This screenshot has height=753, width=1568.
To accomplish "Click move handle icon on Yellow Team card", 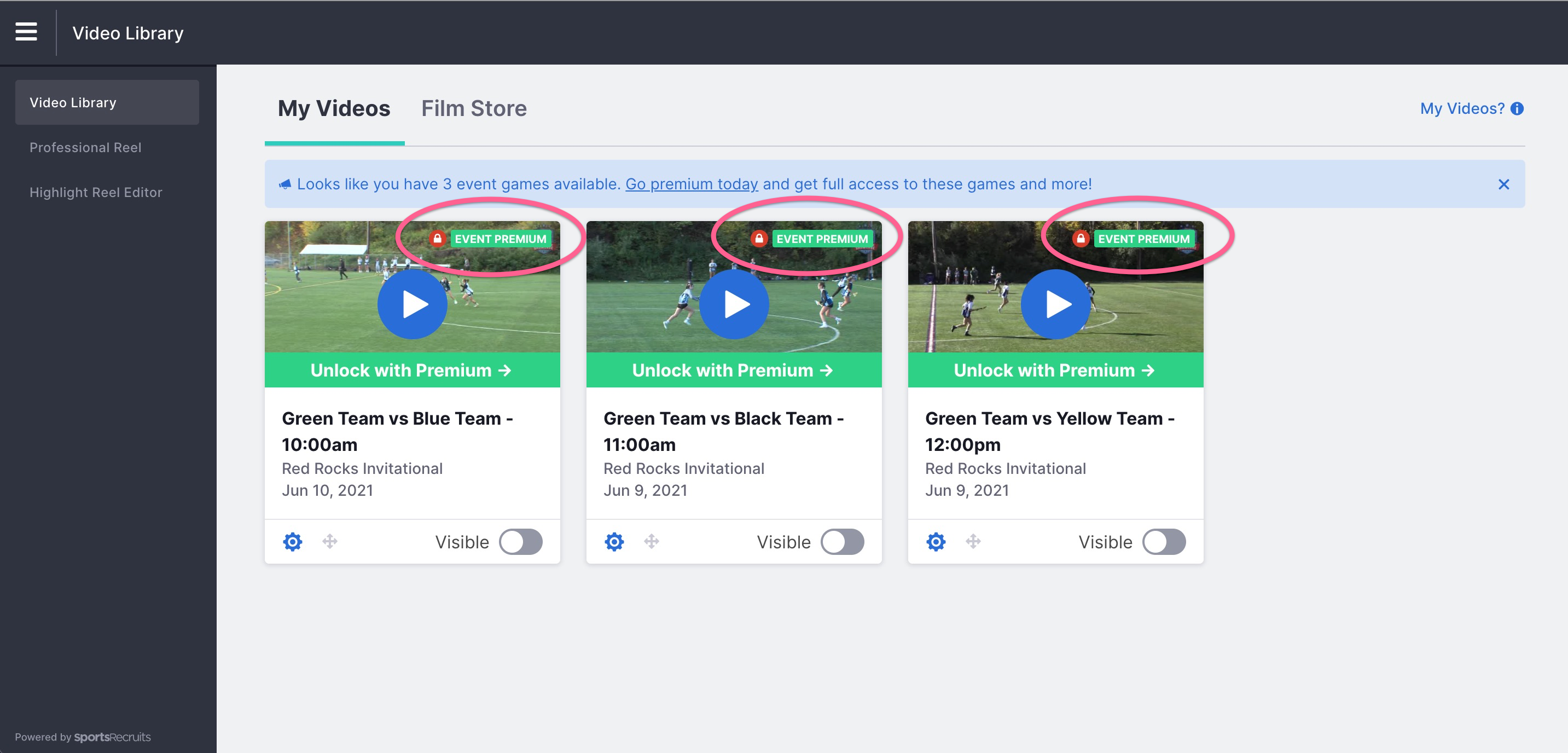I will click(x=973, y=541).
